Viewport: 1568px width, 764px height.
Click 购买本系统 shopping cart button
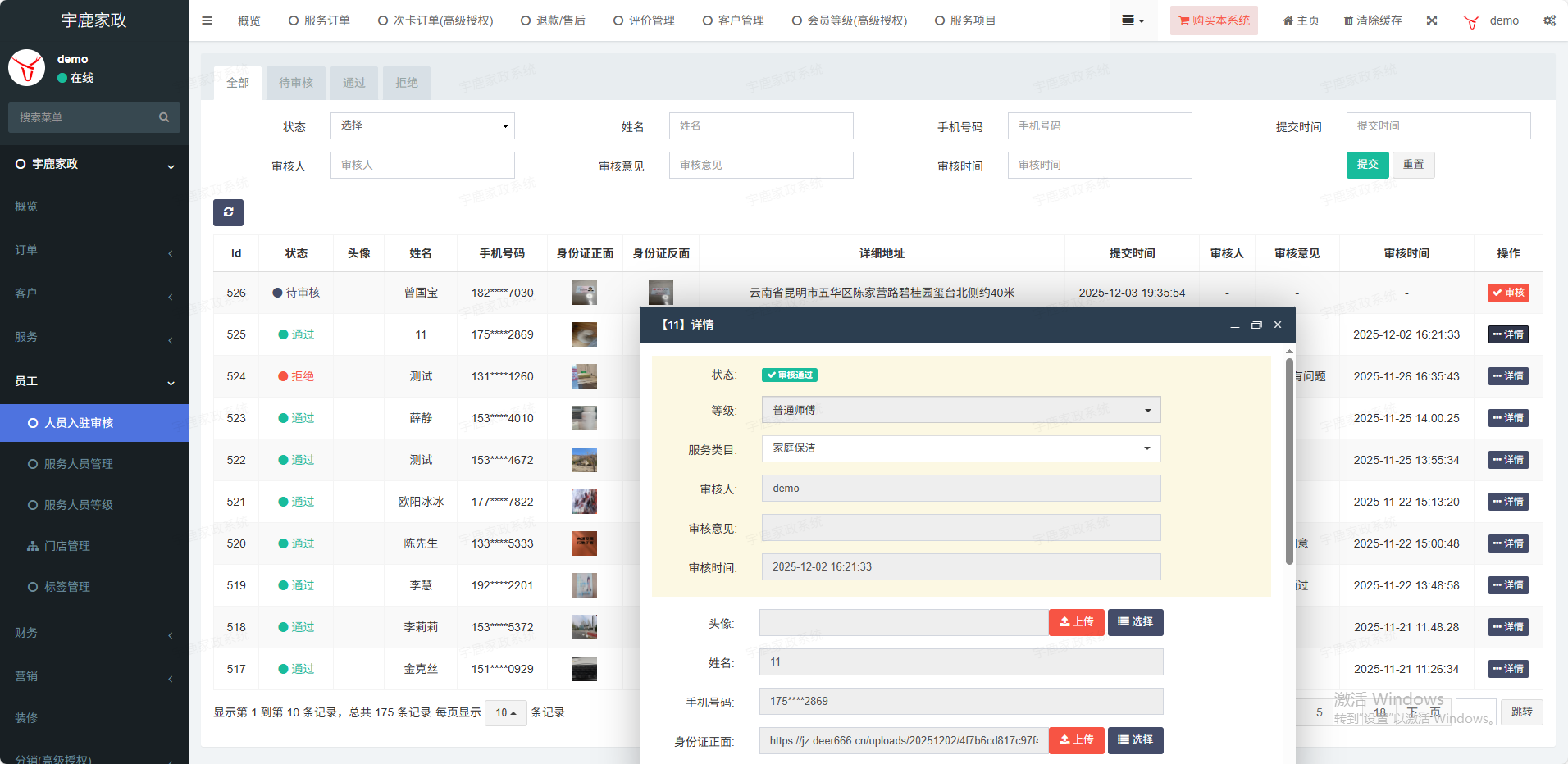[x=1214, y=20]
